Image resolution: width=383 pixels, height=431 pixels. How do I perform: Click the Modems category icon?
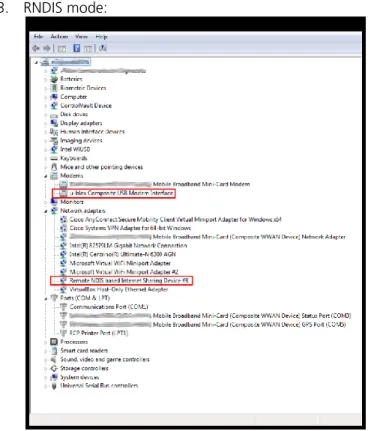(54, 175)
